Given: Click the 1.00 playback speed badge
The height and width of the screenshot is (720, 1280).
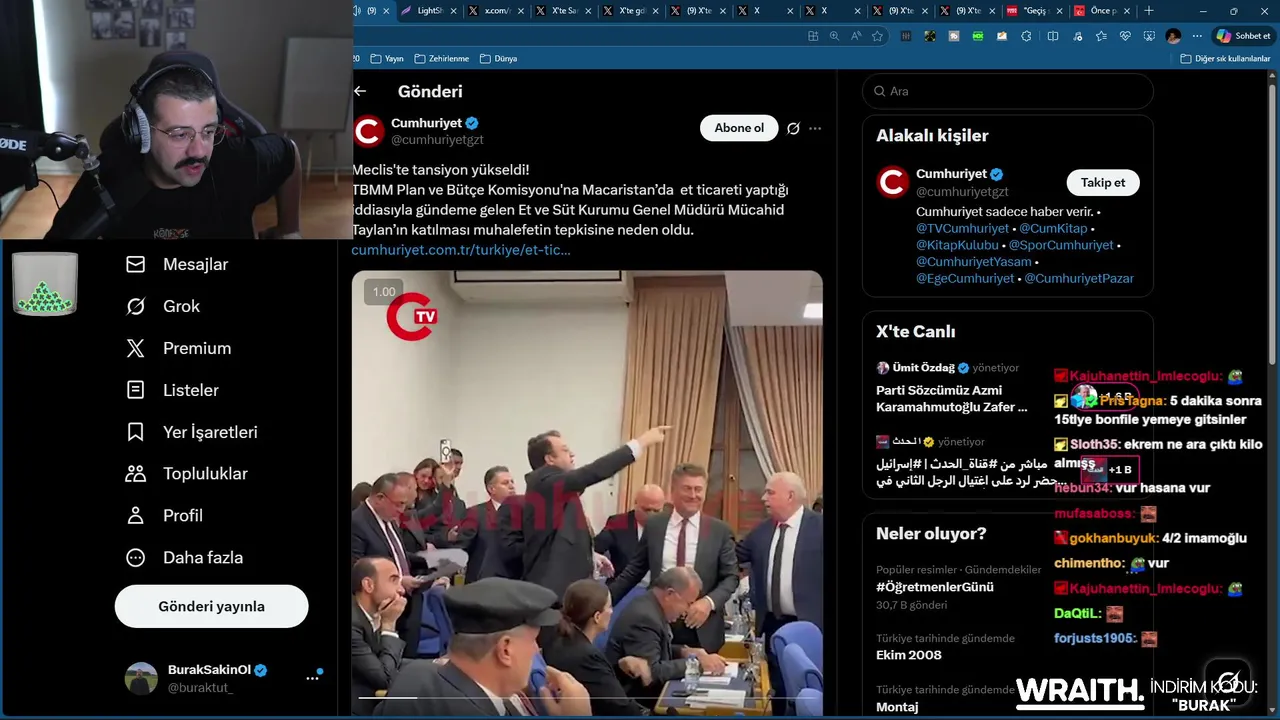Looking at the screenshot, I should pyautogui.click(x=384, y=292).
